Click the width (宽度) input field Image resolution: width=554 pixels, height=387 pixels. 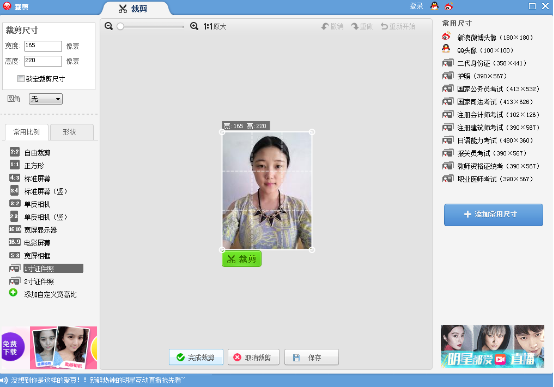(x=43, y=46)
